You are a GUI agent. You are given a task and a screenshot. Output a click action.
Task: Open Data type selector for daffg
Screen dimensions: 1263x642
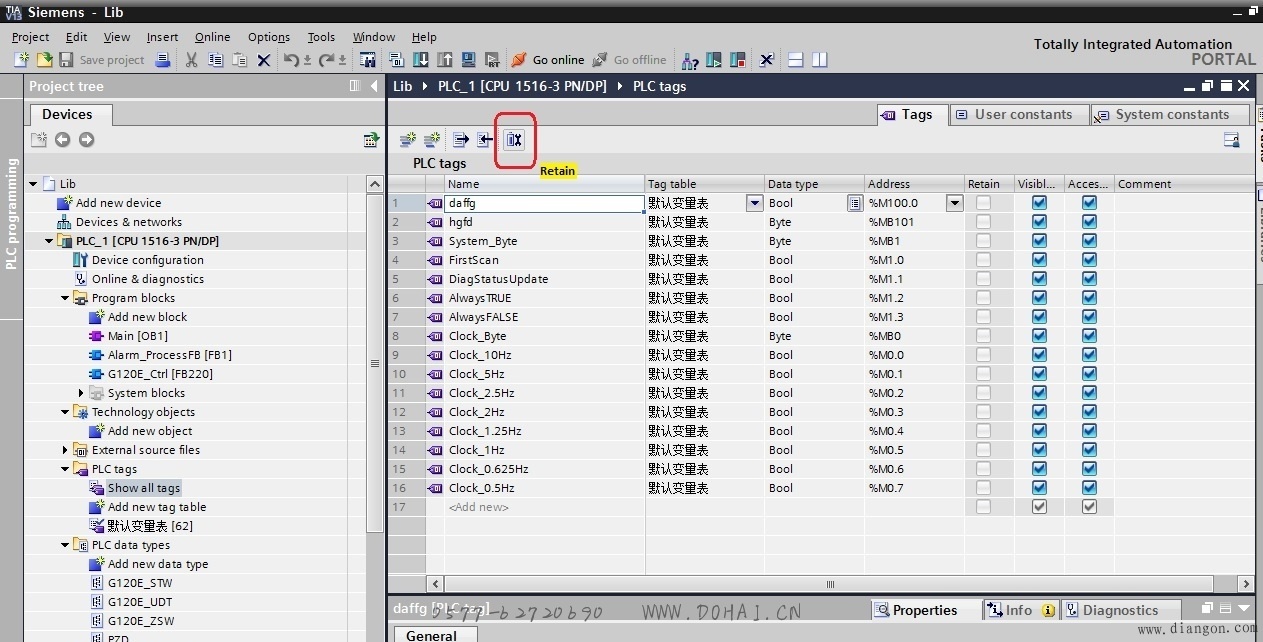[x=854, y=203]
